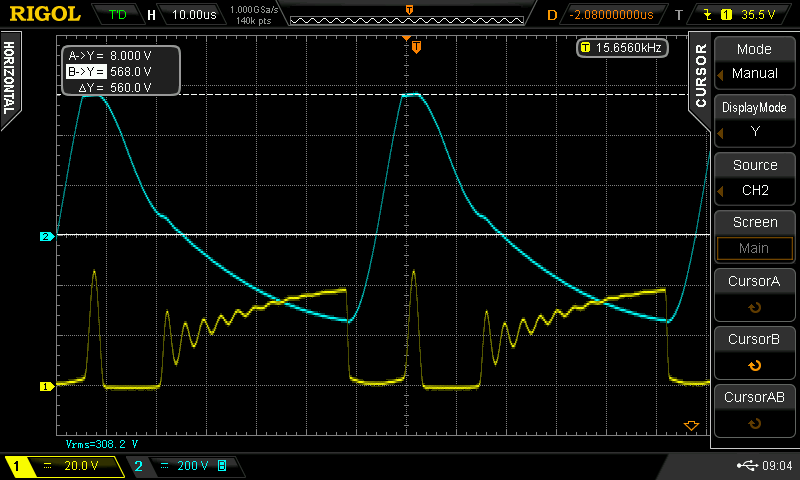Click the channel 1 DC coupling symbol
Screen dimensions: 800x480
(x=47, y=465)
